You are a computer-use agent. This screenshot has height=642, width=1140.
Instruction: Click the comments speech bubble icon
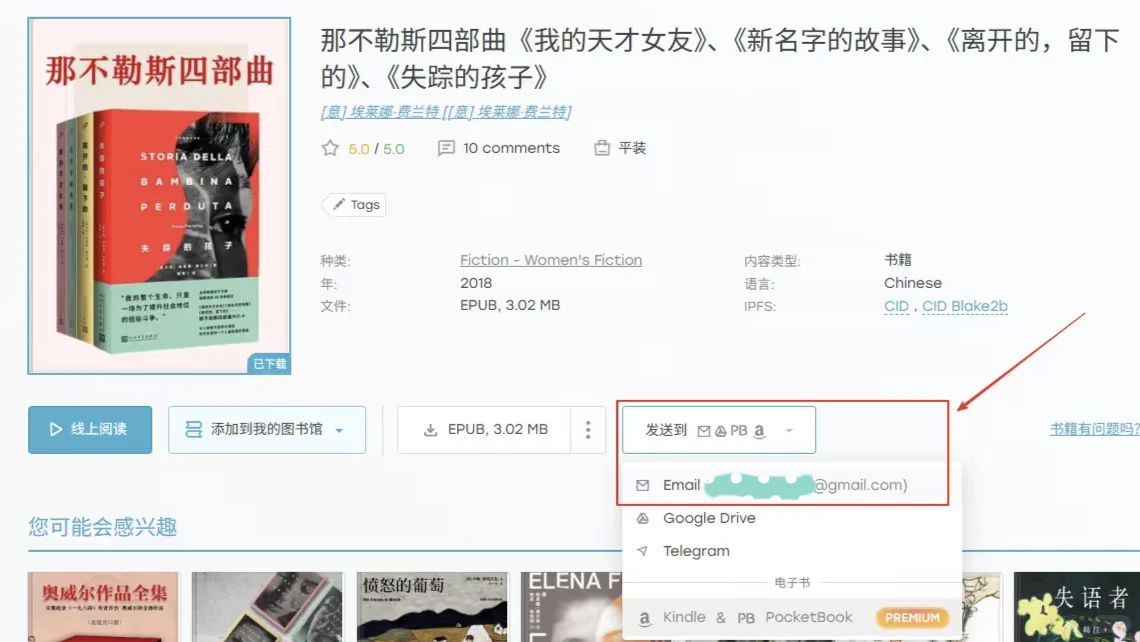coord(446,148)
